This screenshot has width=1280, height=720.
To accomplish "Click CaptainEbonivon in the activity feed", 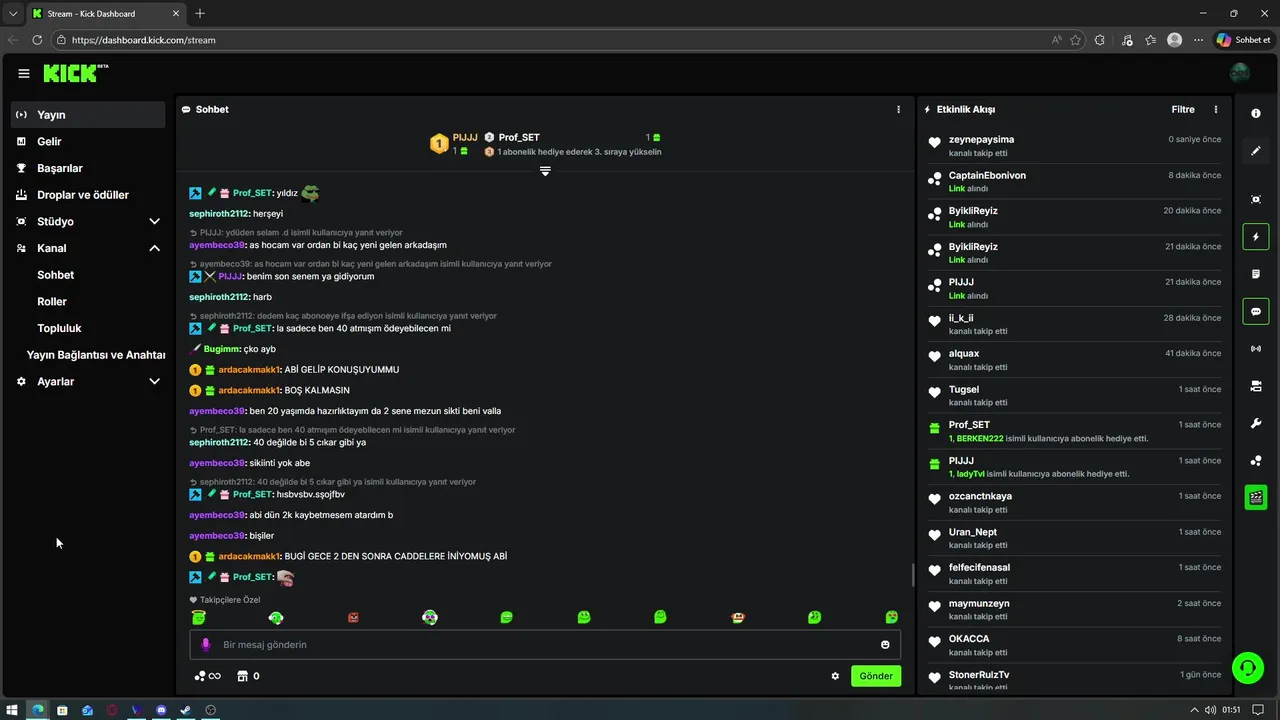I will tap(987, 175).
